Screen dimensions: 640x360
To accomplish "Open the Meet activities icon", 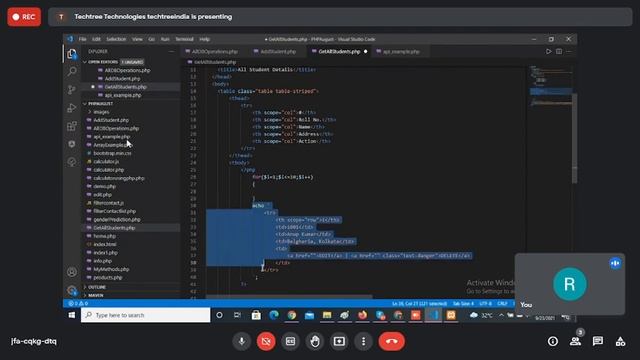I will pyautogui.click(x=620, y=341).
